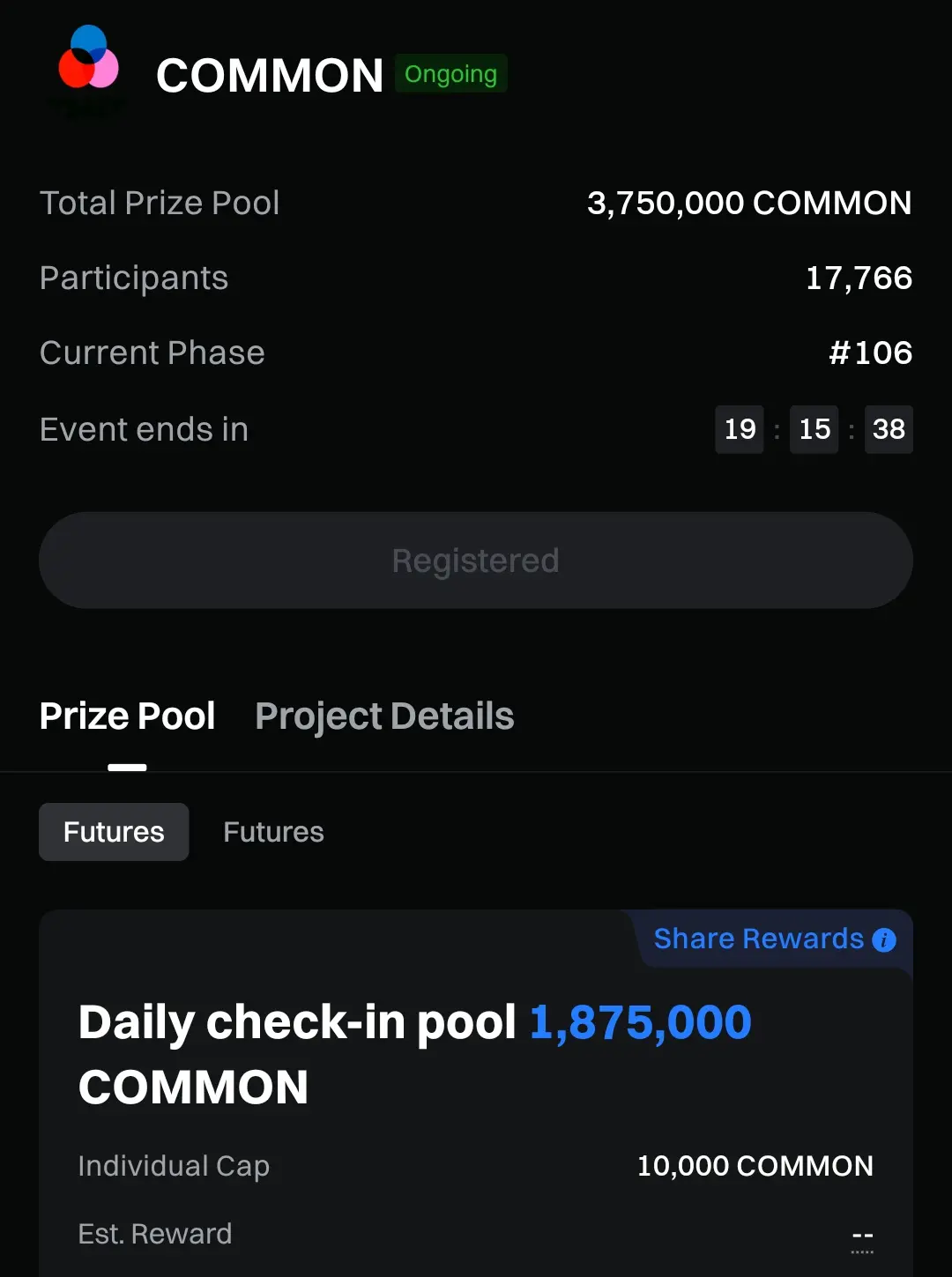Select the Prize Pool tab

[x=128, y=716]
